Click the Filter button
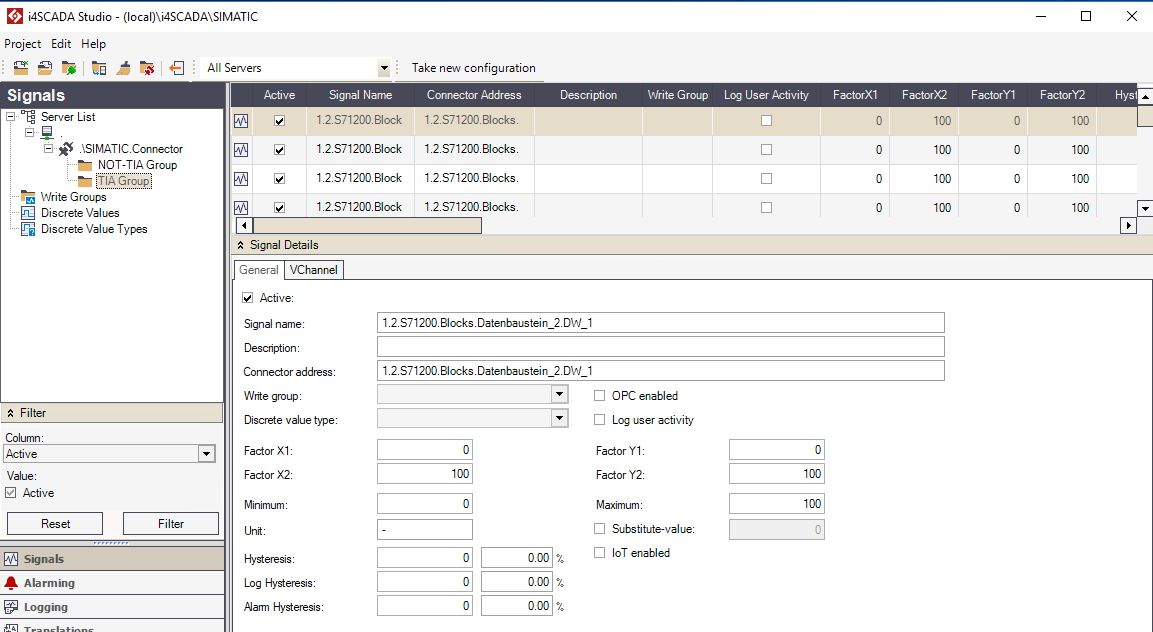 (x=171, y=524)
